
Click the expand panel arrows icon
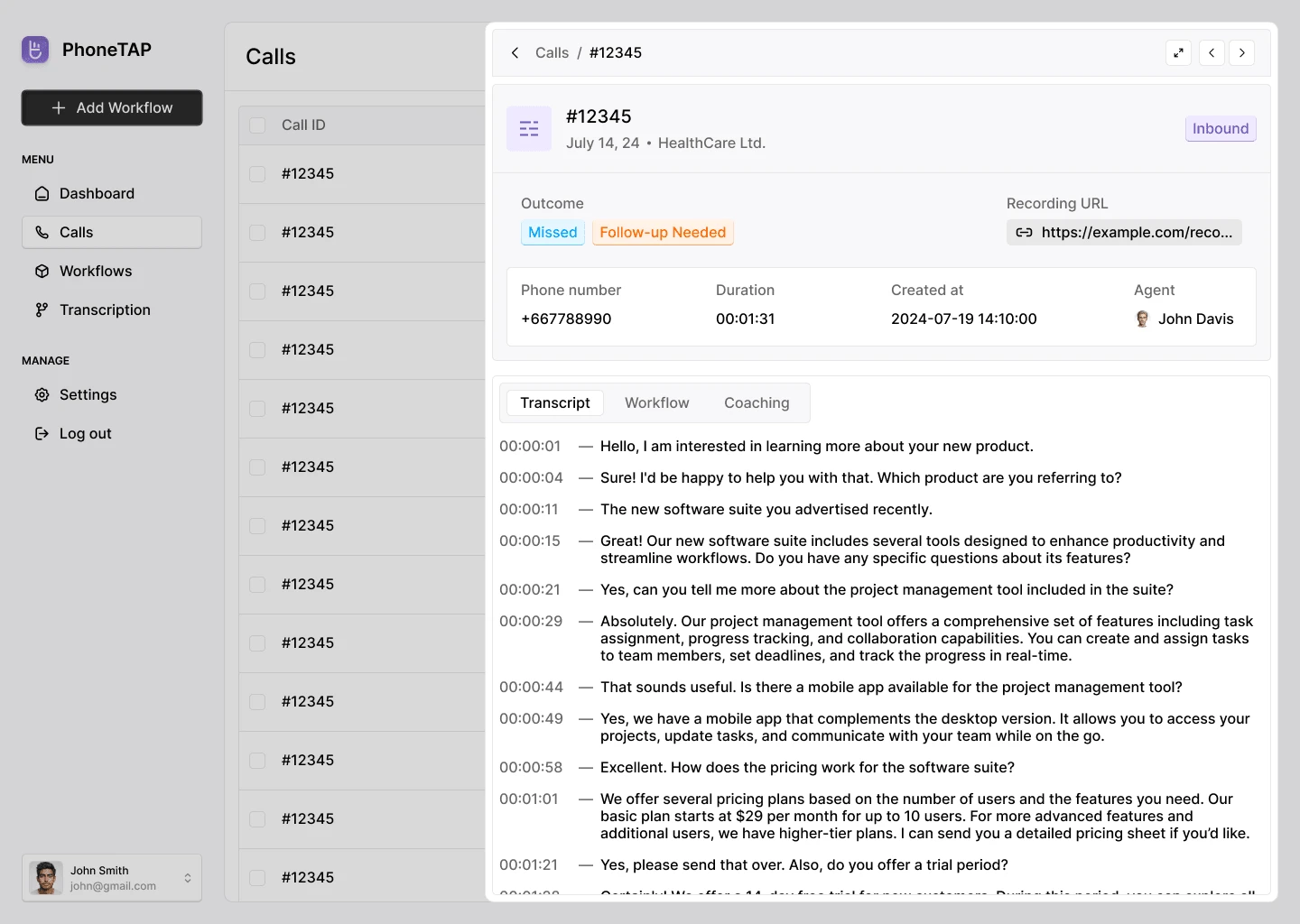[x=1178, y=53]
